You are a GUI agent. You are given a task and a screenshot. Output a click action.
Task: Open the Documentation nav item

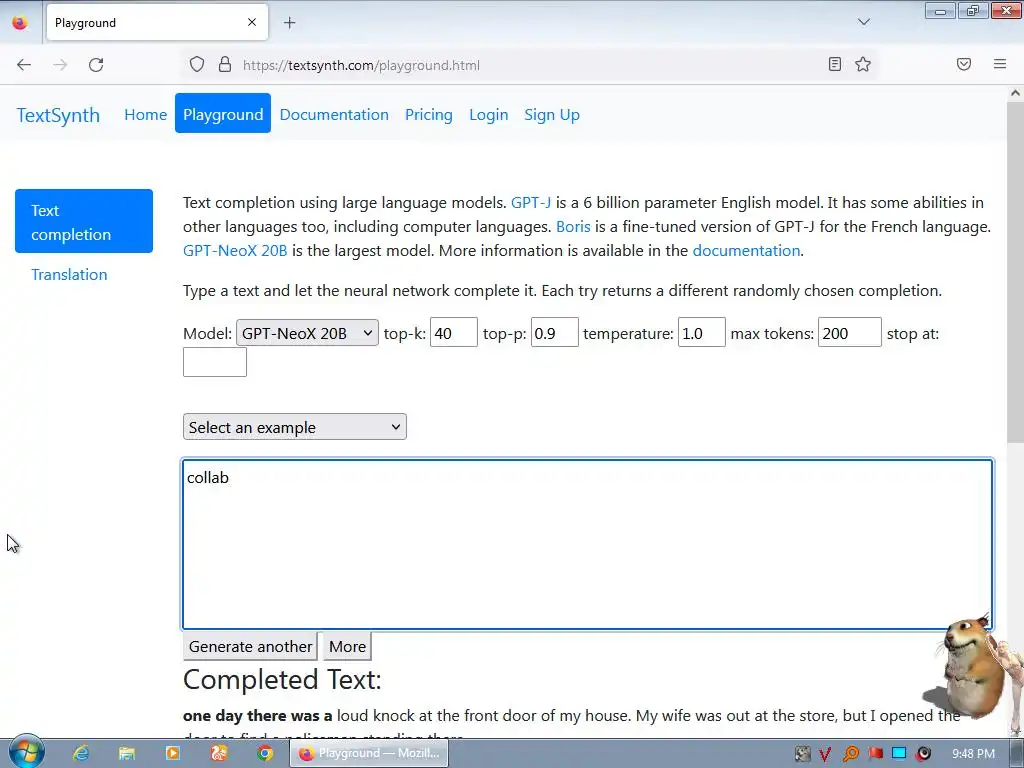(334, 114)
